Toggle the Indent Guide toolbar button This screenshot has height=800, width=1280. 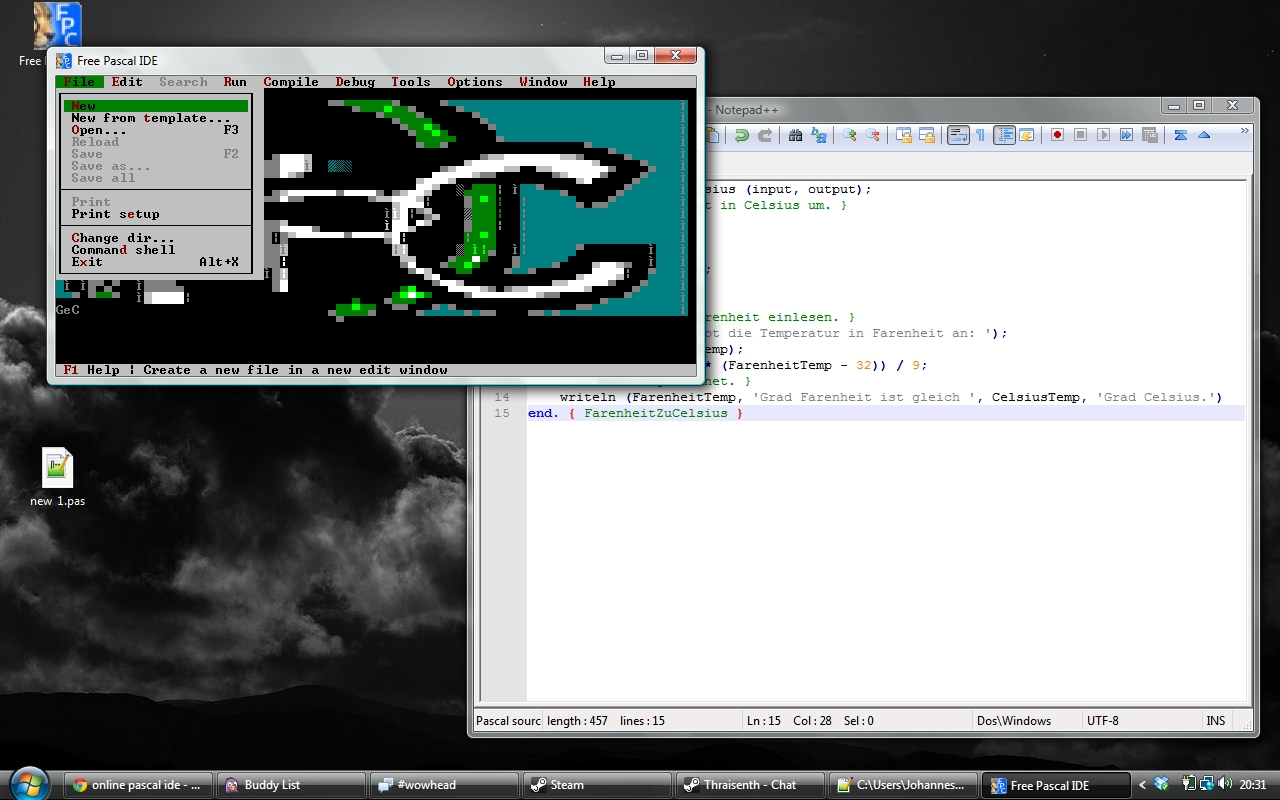pyautogui.click(x=1004, y=135)
